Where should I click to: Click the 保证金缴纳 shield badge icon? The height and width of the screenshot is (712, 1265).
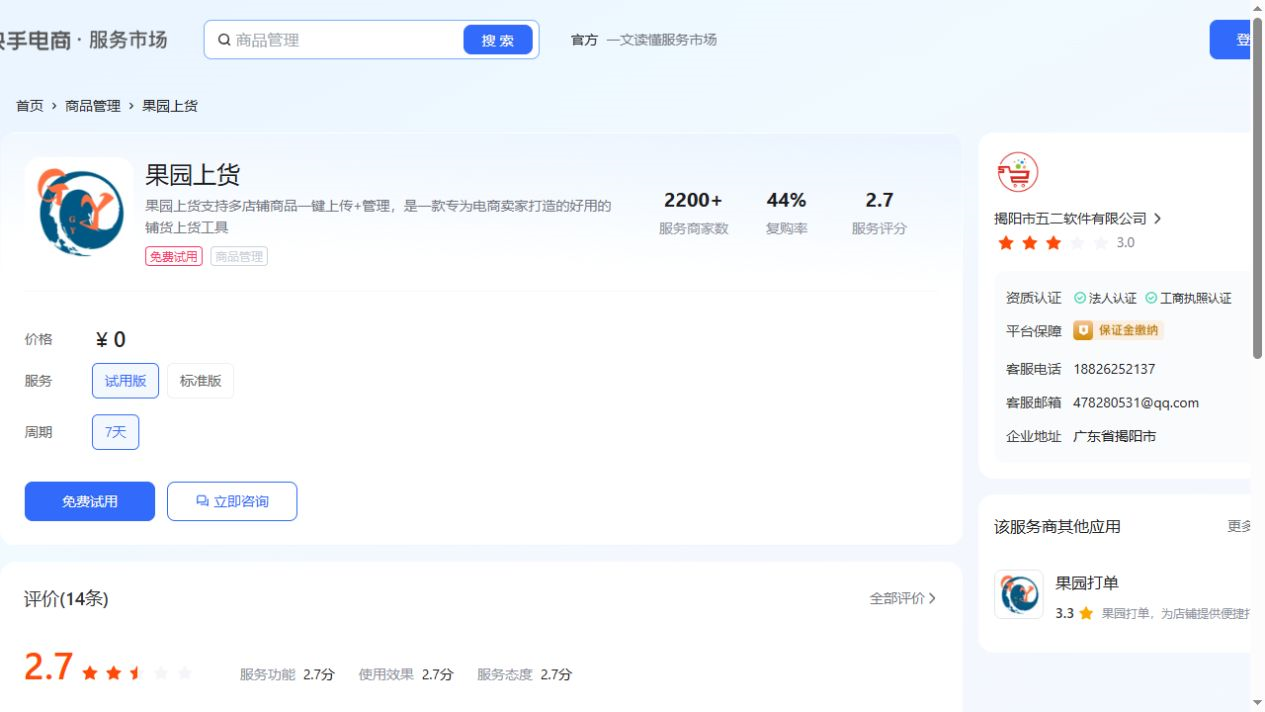1083,330
